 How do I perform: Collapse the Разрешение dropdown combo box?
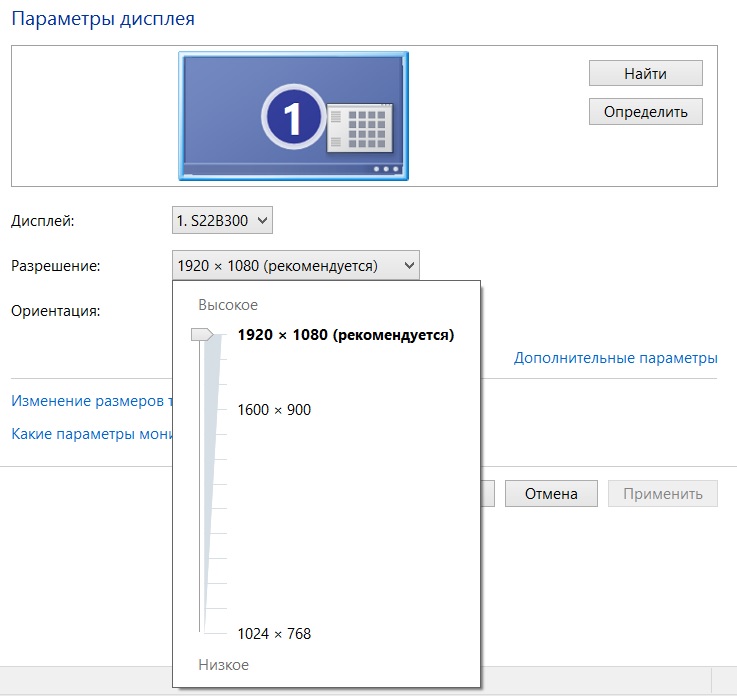(x=296, y=265)
